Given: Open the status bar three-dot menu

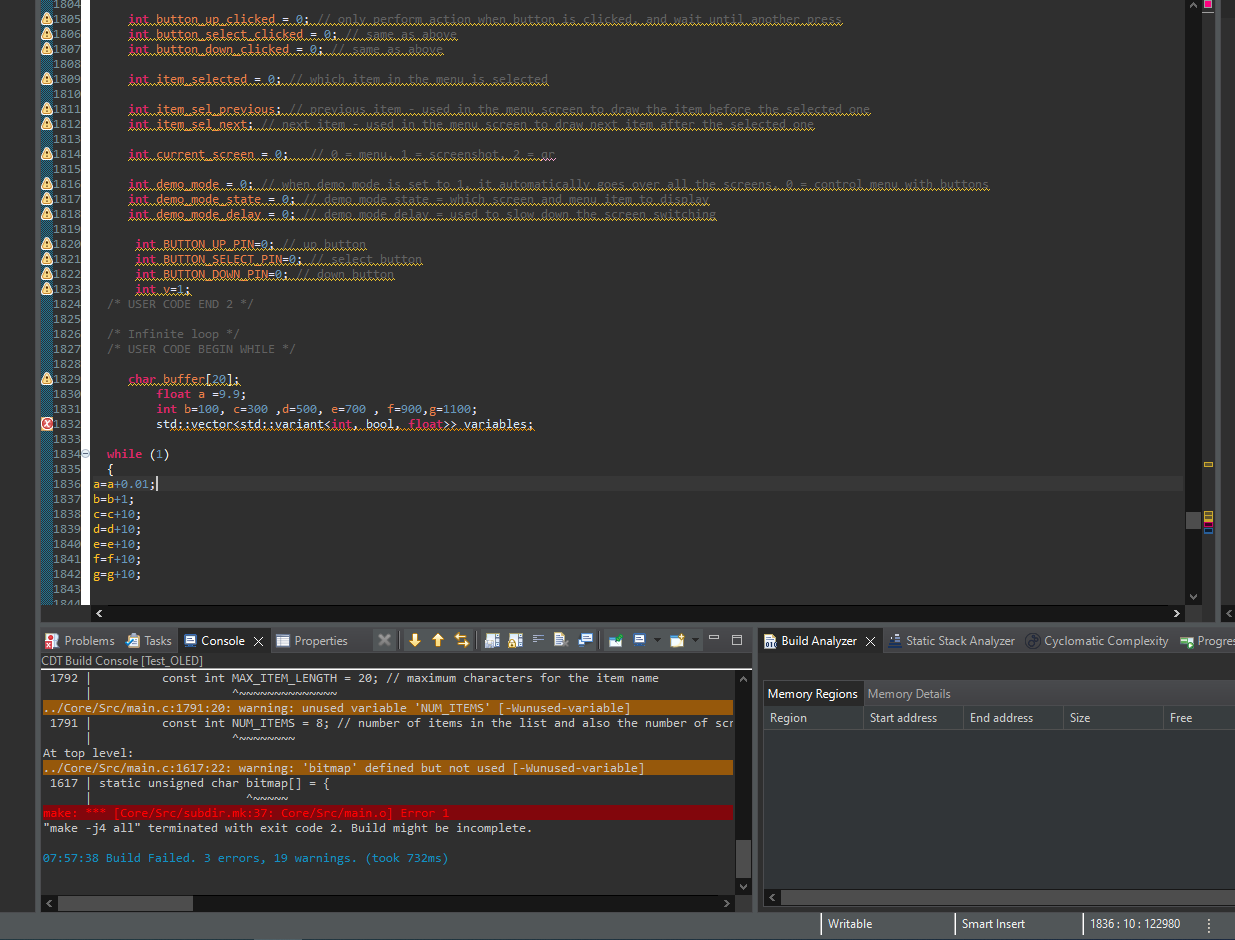Looking at the screenshot, I should pyautogui.click(x=1209, y=924).
